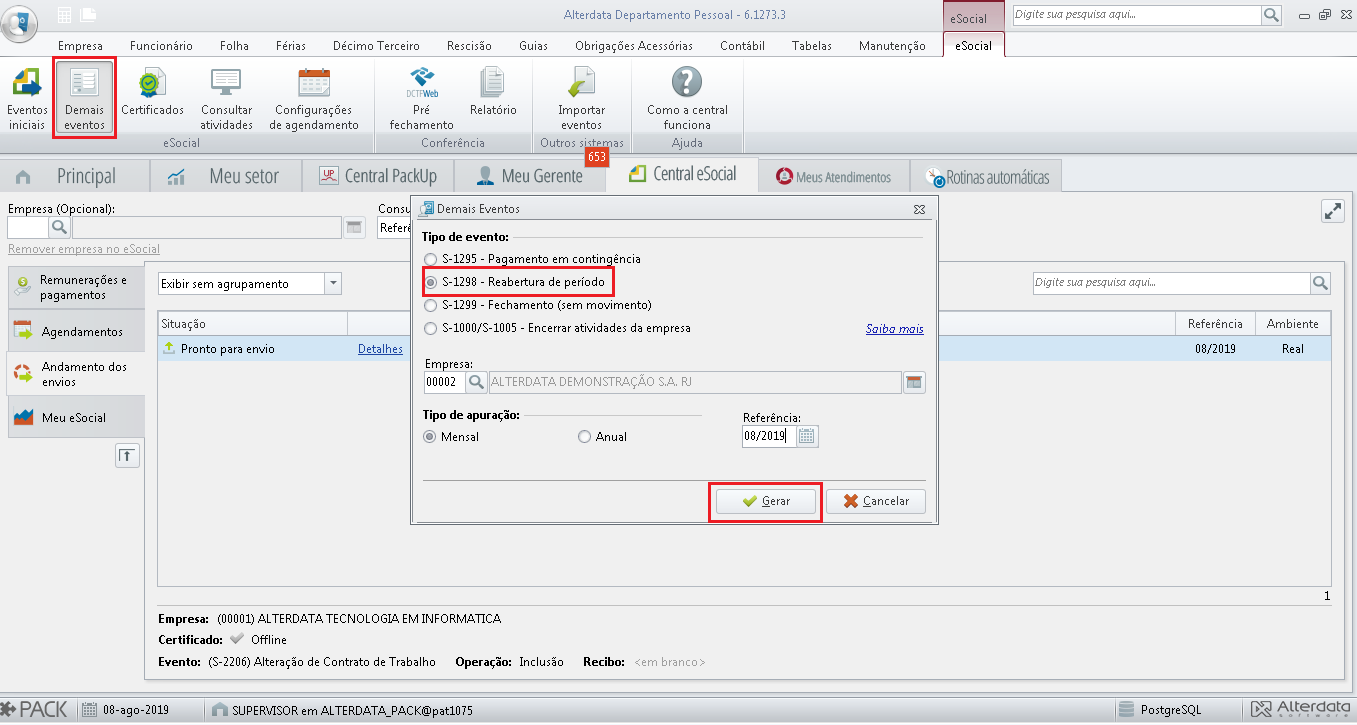Viewport: 1357px width, 725px height.
Task: Open Remunerações e pagamentos section
Action: [x=76, y=288]
